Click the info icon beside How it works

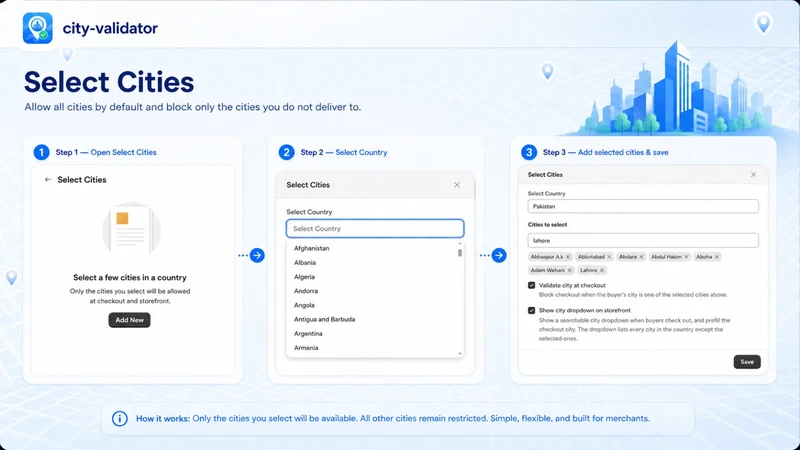(120, 419)
